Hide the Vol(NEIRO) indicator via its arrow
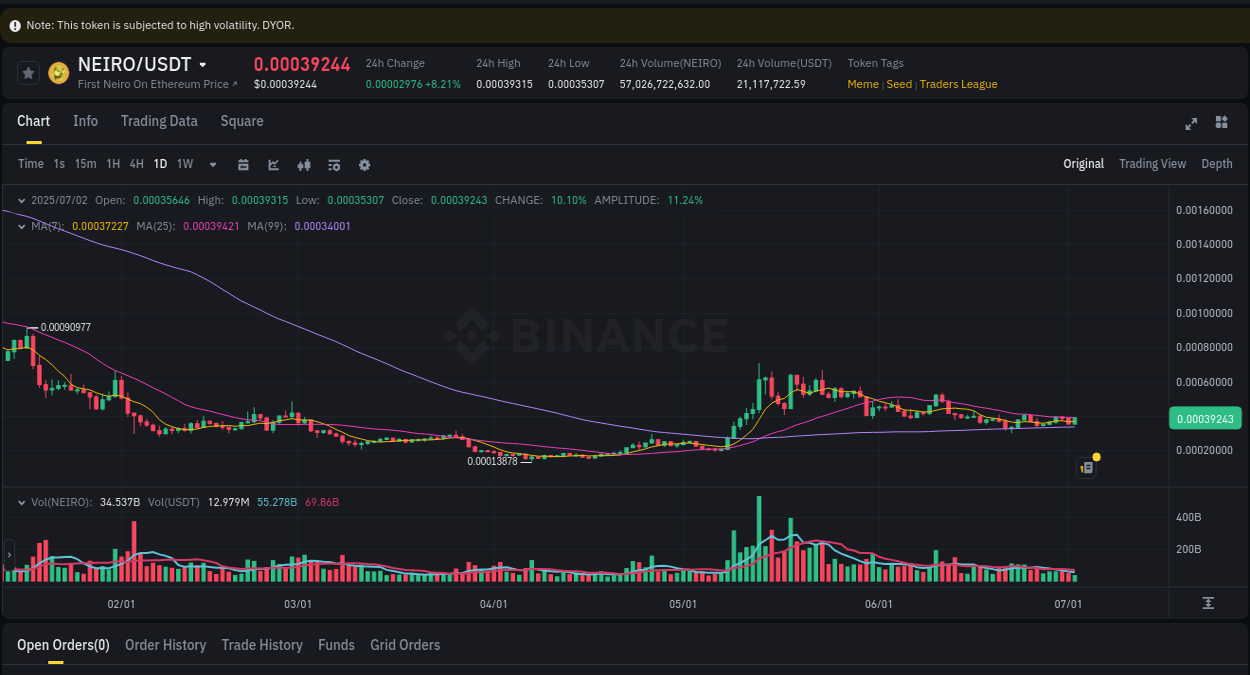Screen dimensions: 1250x675 [20, 502]
